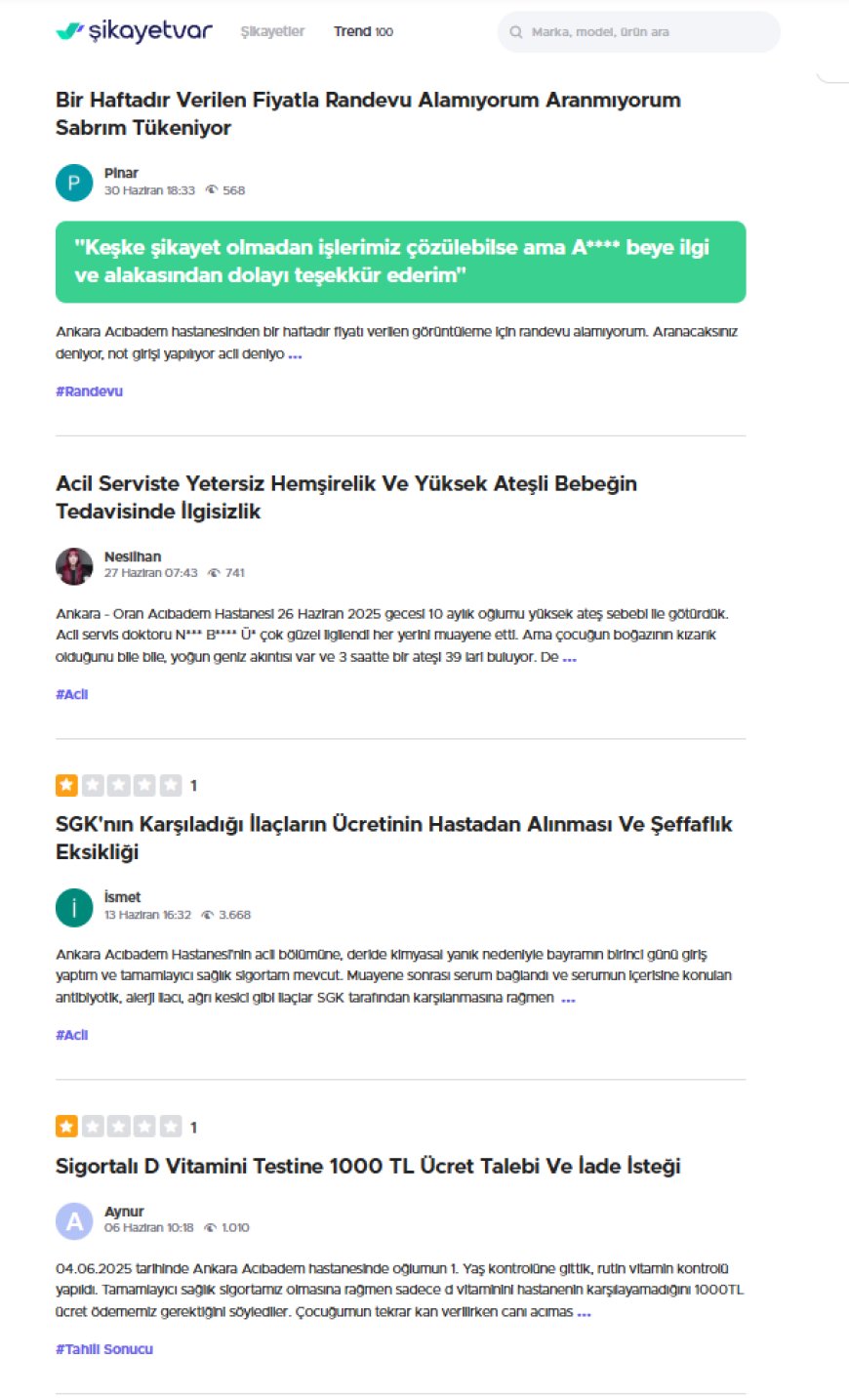Open the #Randevu hashtag link
Image resolution: width=849 pixels, height=1400 pixels.
click(x=89, y=391)
